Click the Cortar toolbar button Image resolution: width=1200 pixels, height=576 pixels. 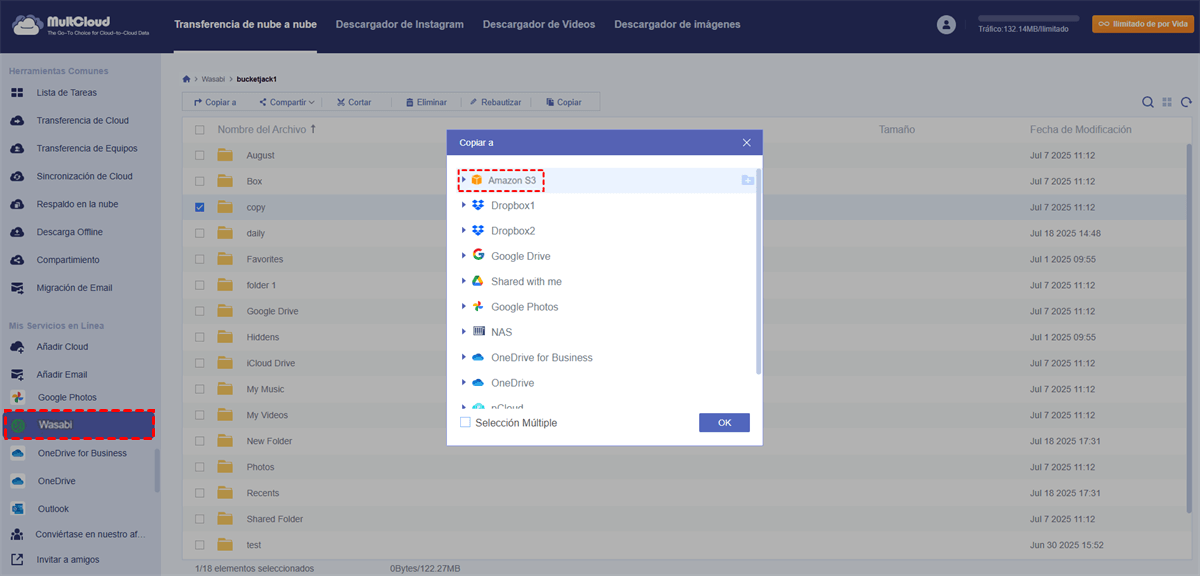354,102
